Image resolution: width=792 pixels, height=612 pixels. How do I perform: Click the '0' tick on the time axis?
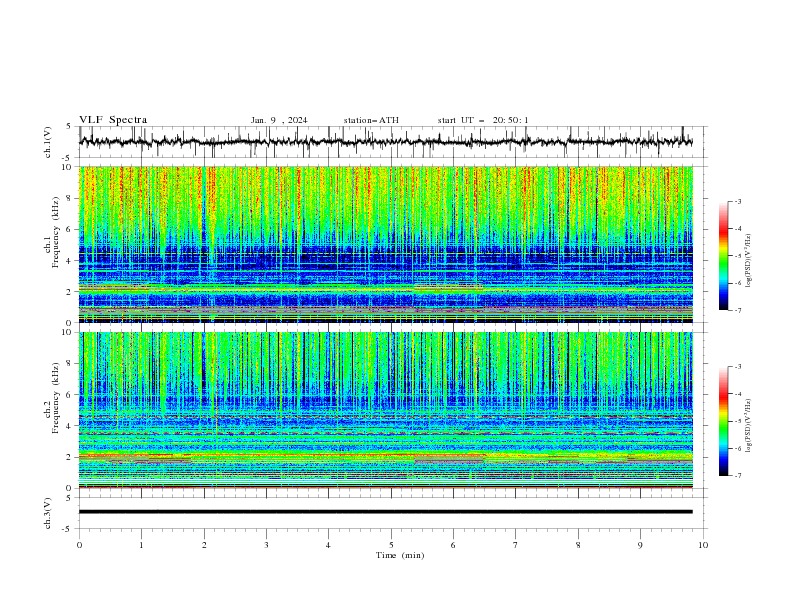point(79,545)
